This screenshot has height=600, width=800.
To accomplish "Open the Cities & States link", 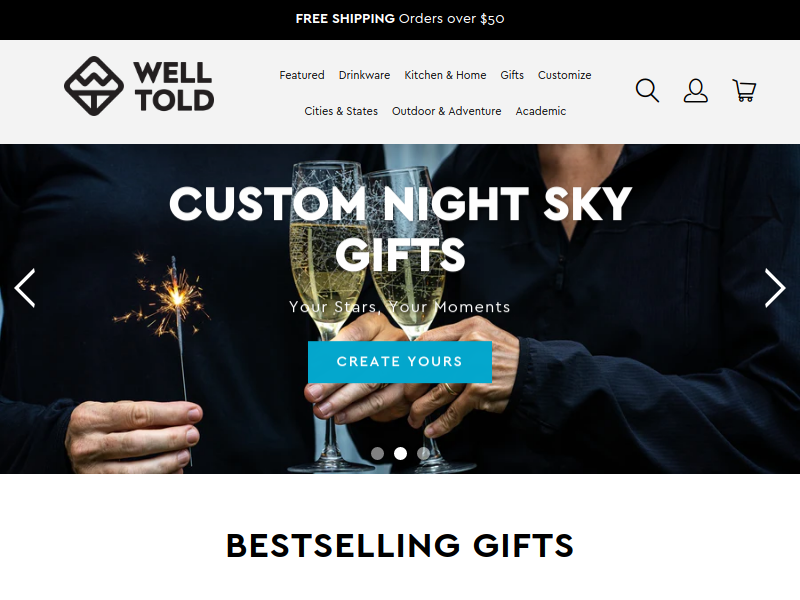I will click(341, 111).
